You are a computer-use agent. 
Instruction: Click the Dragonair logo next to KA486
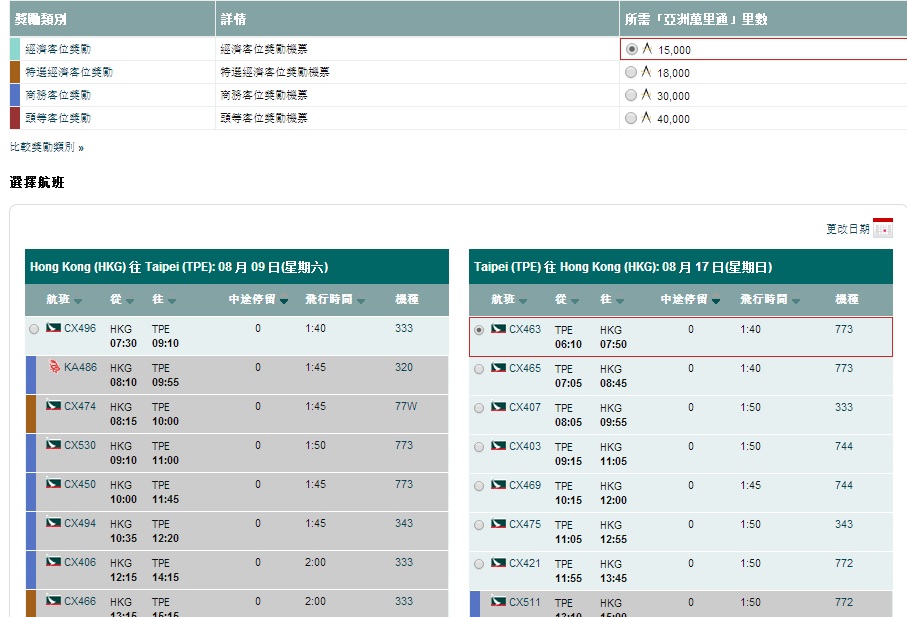coord(54,367)
